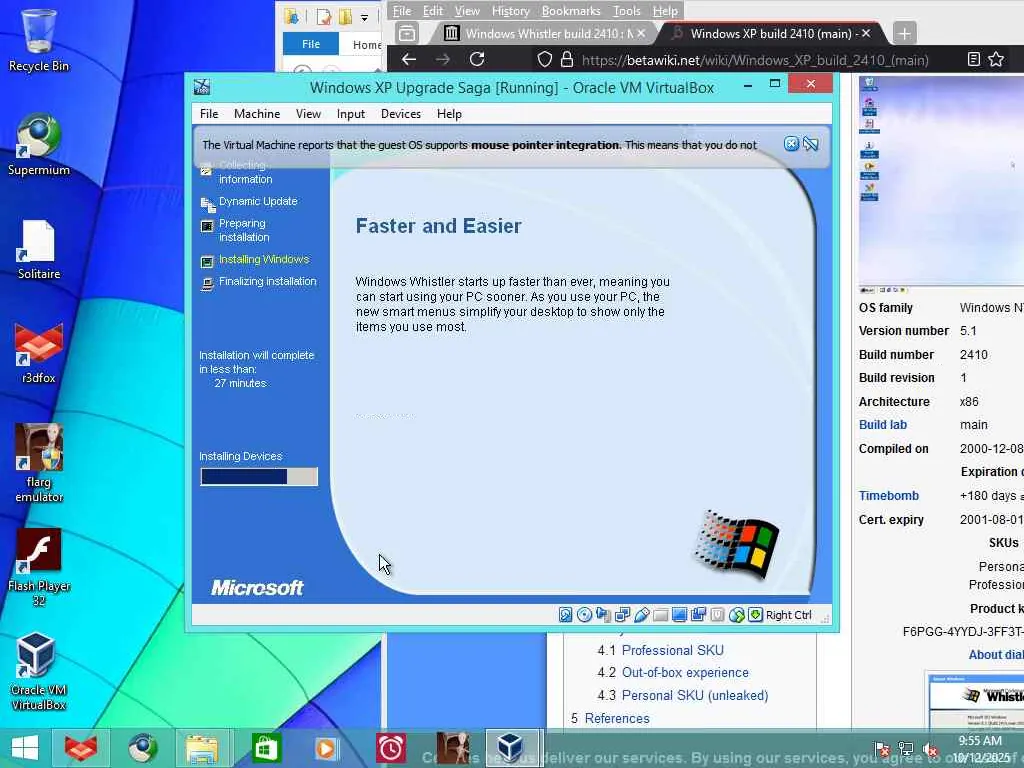
Task: Open the VirtualBox Help menu
Action: point(449,114)
